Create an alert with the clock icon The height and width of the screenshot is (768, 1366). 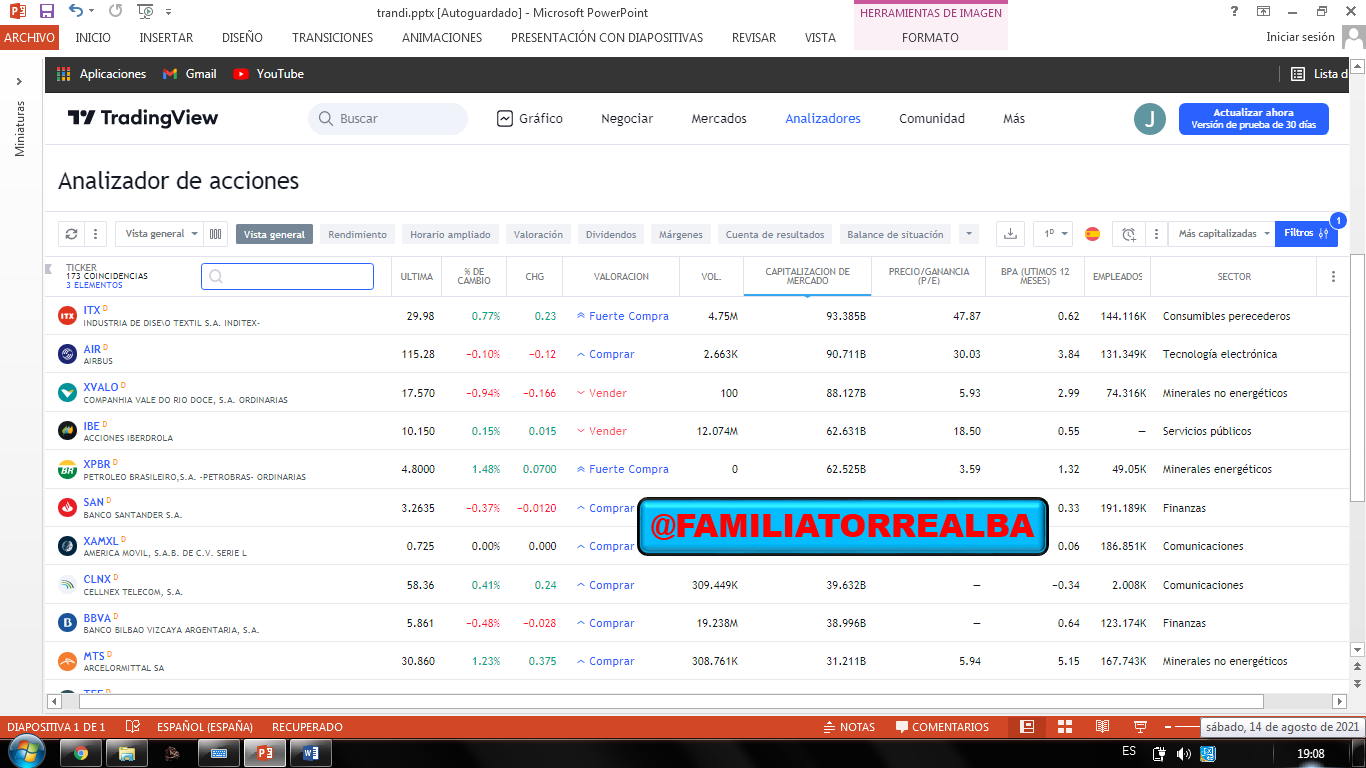[1128, 234]
